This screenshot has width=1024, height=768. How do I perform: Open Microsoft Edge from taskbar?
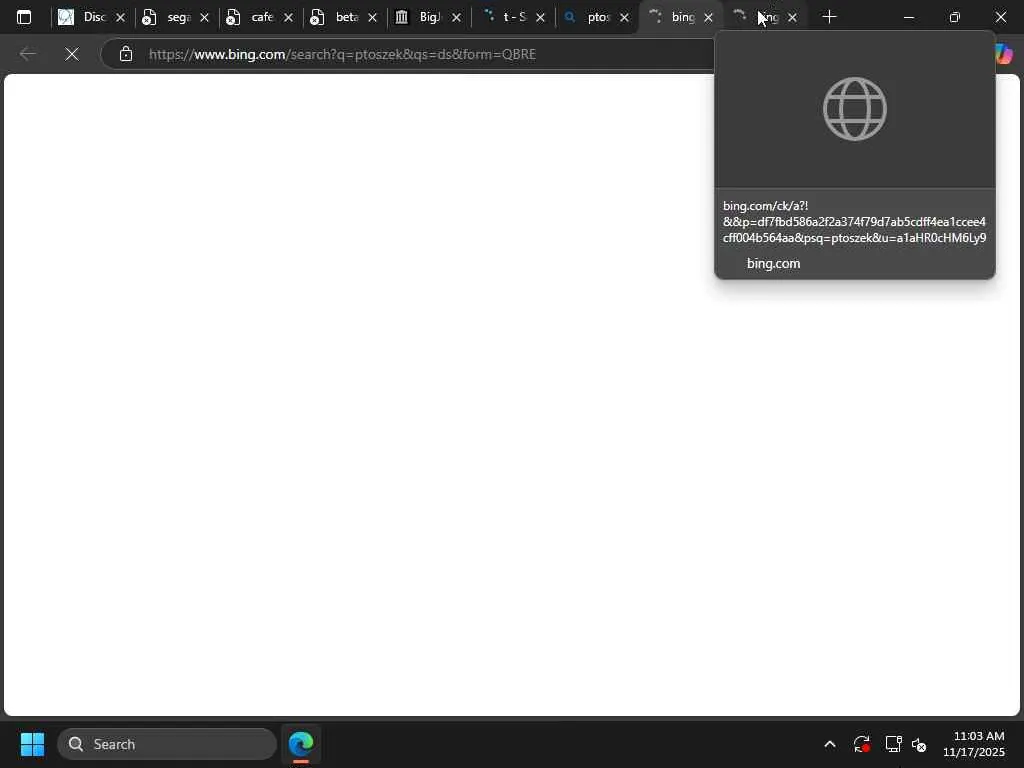pyautogui.click(x=301, y=744)
